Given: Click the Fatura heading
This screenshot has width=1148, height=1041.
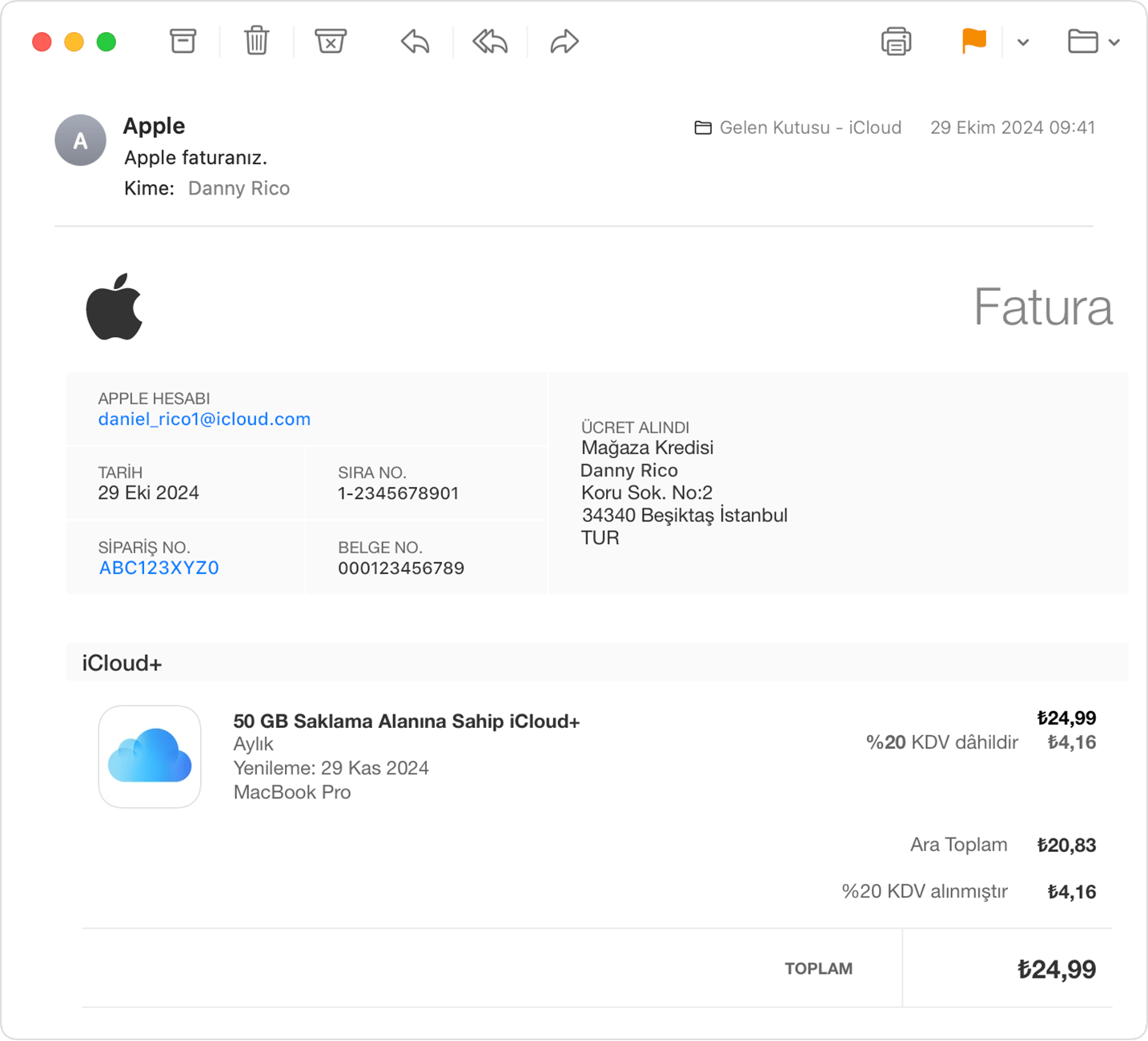Looking at the screenshot, I should (1043, 307).
